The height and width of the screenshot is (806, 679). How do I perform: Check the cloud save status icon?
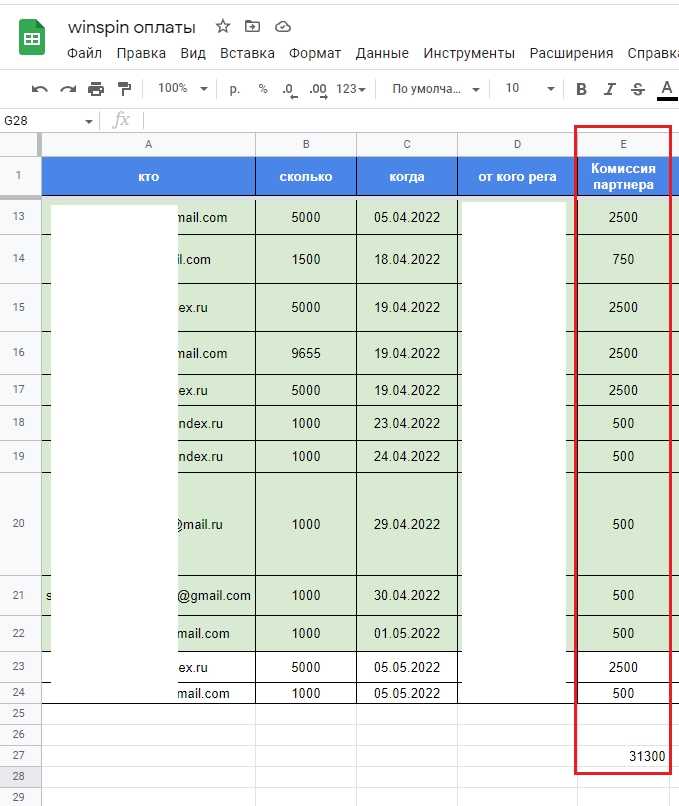pos(282,26)
